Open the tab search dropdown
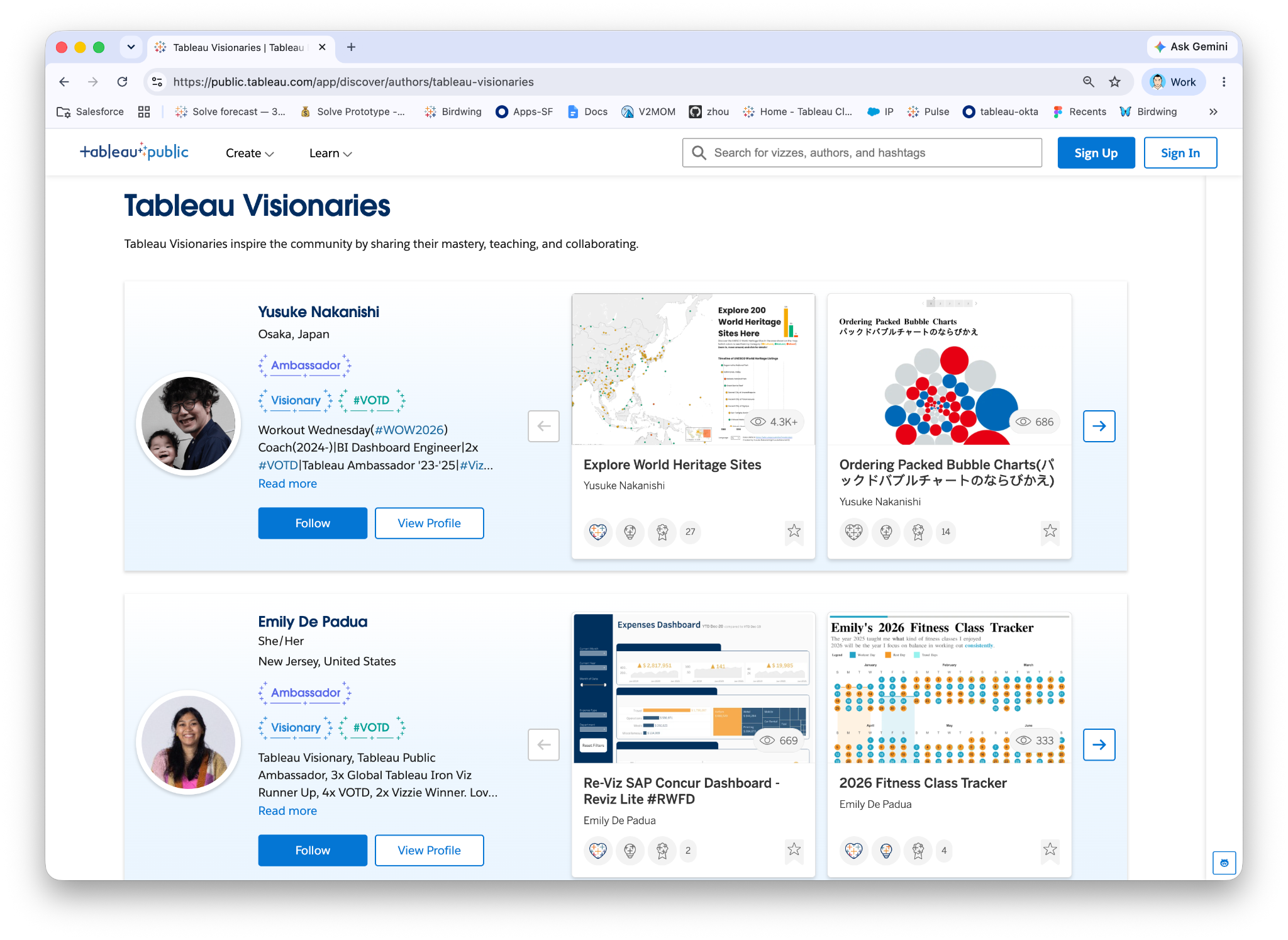 coord(131,47)
